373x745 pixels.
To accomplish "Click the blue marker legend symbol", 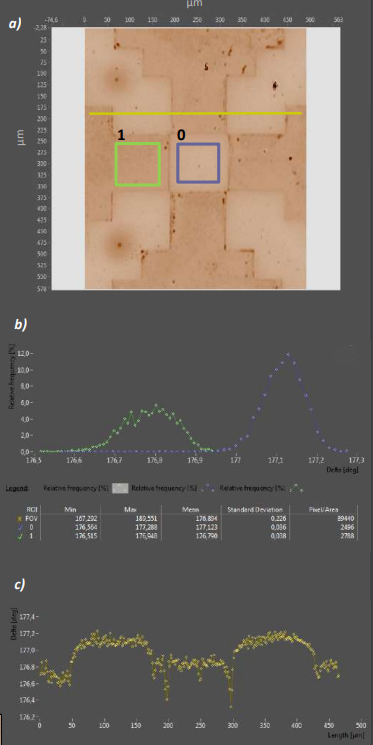I will [x=208, y=488].
